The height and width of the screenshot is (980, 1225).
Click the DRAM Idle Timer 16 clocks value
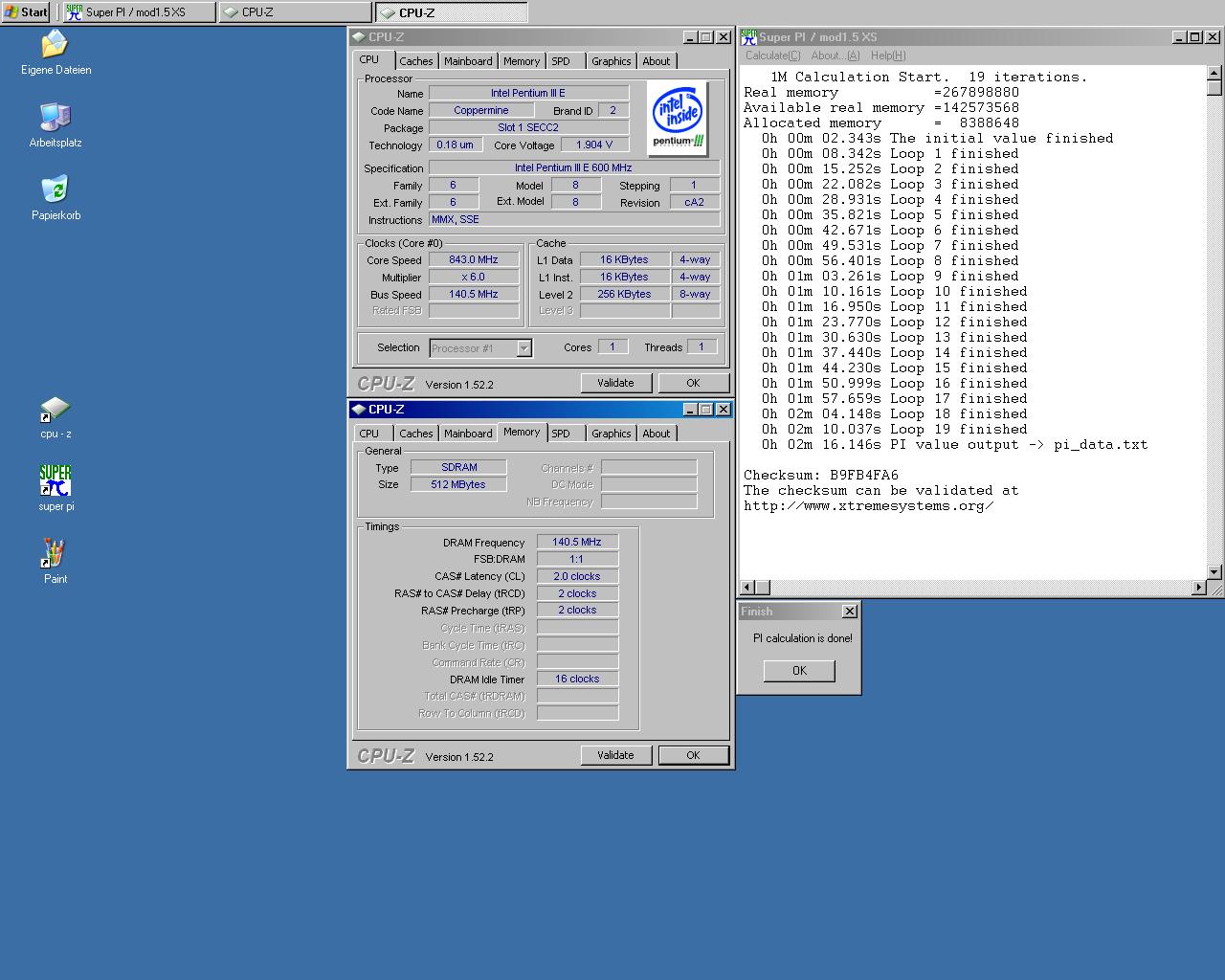(x=577, y=679)
